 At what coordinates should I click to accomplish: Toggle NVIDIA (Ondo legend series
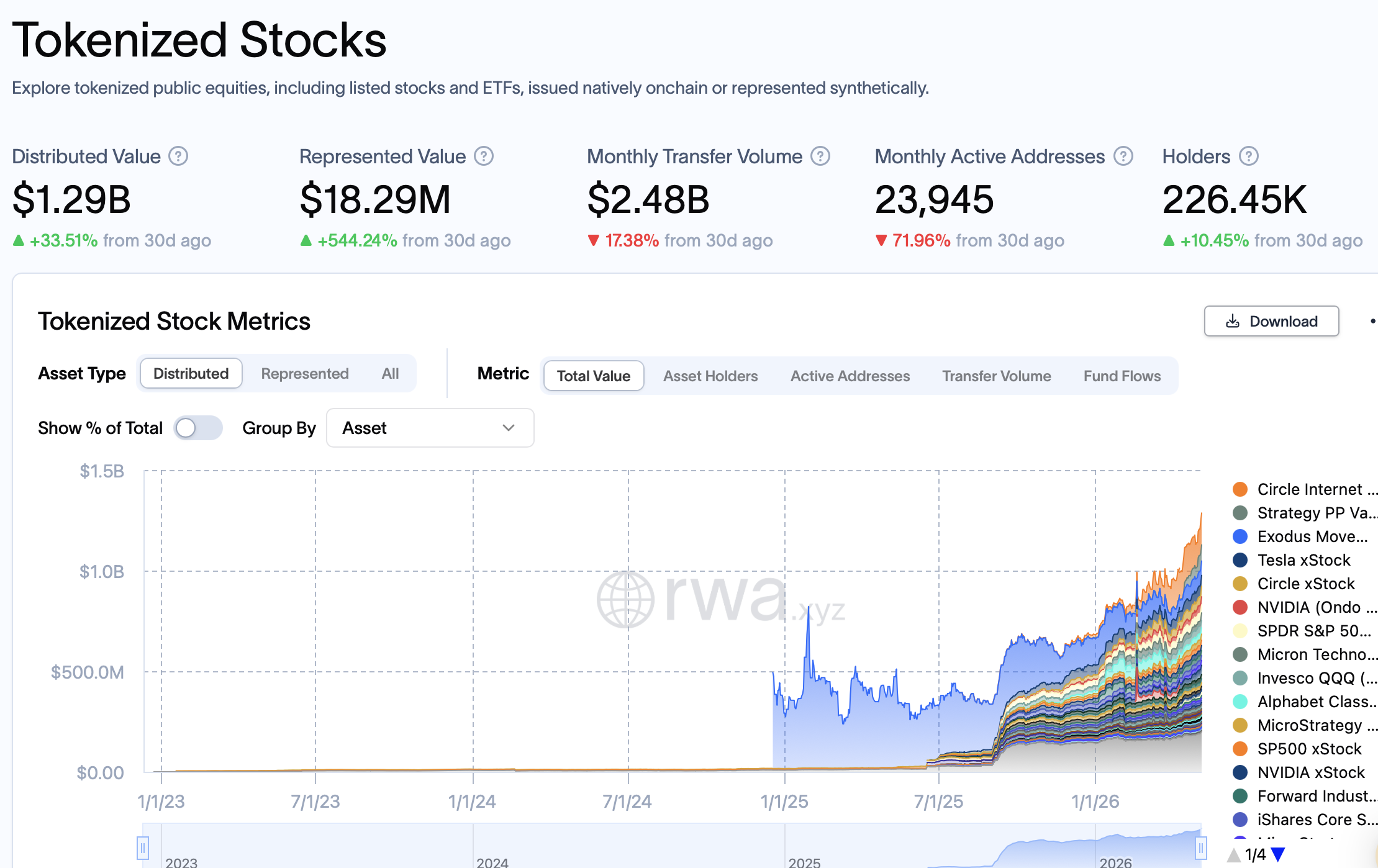[1305, 607]
